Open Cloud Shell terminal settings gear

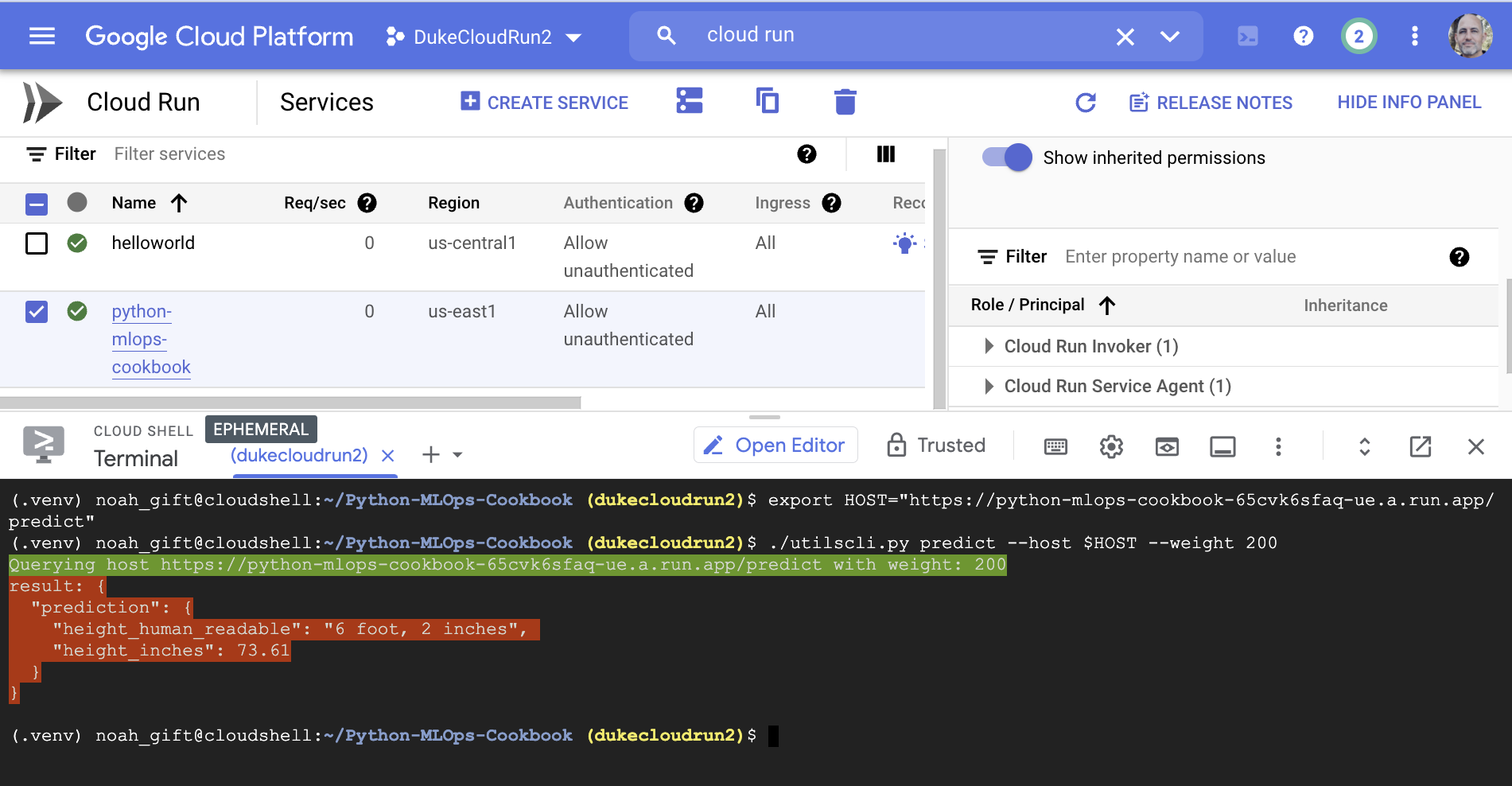(x=1111, y=446)
